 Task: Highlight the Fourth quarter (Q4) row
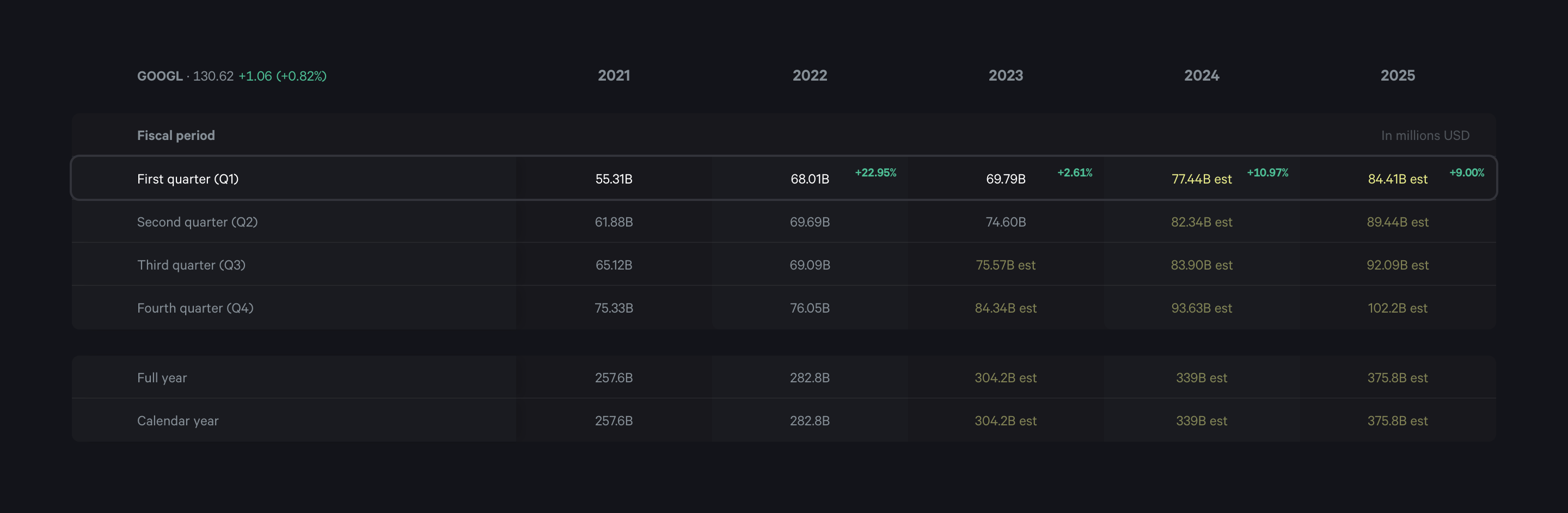195,308
